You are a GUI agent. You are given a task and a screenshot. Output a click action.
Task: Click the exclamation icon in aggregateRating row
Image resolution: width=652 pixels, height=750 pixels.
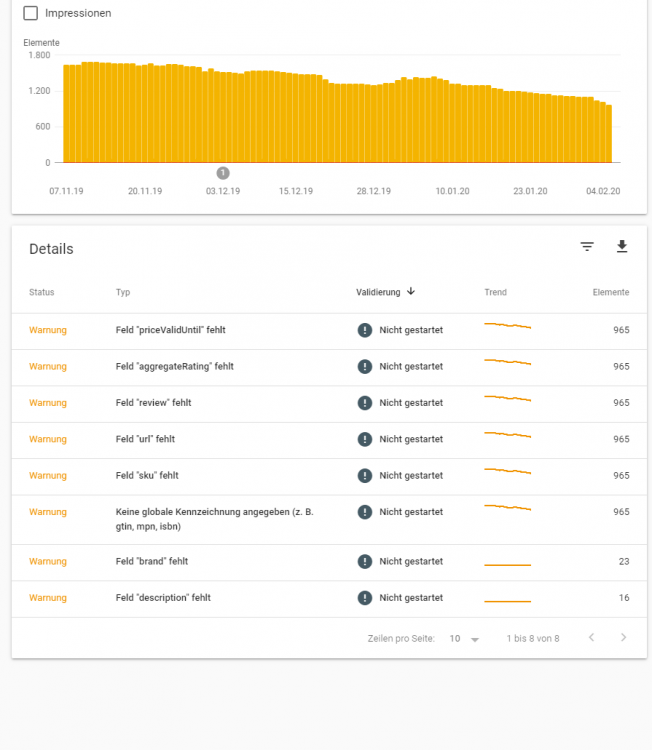coord(365,366)
